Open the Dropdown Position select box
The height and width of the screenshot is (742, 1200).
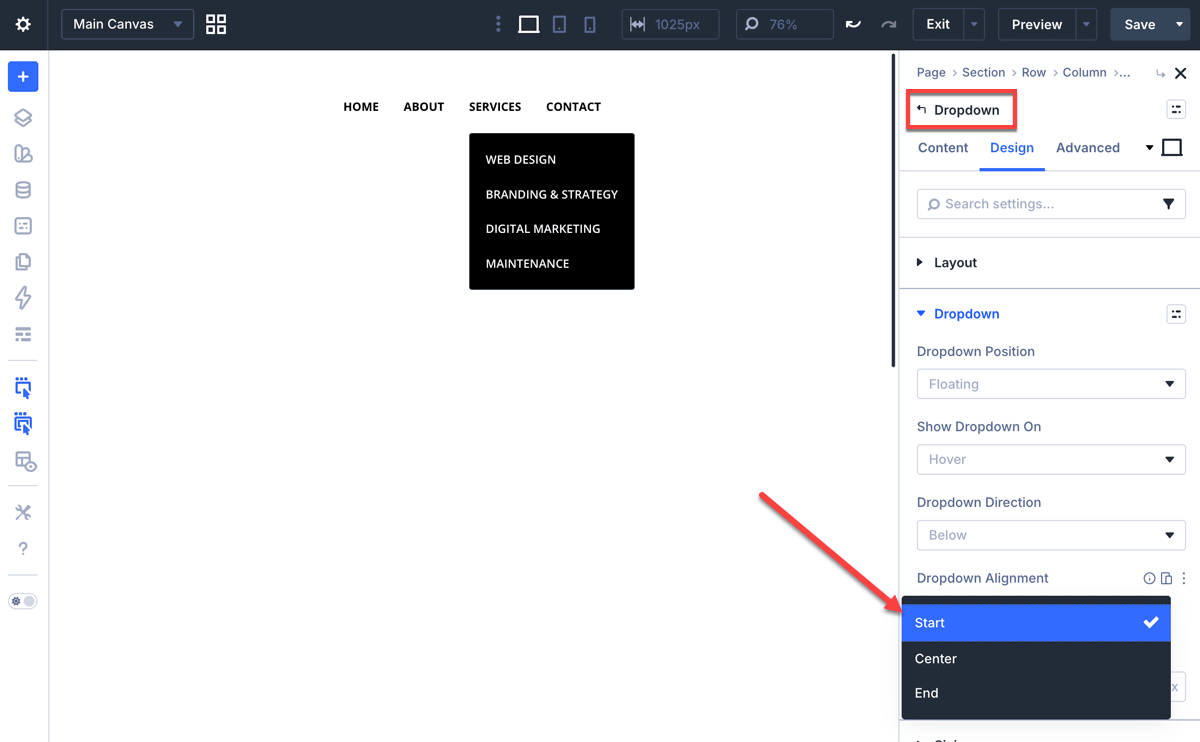(1050, 384)
